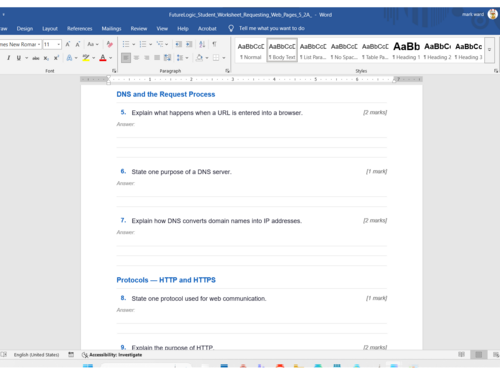Apply the List Paragraph style
Image resolution: width=500 pixels, height=375 pixels.
[313, 50]
